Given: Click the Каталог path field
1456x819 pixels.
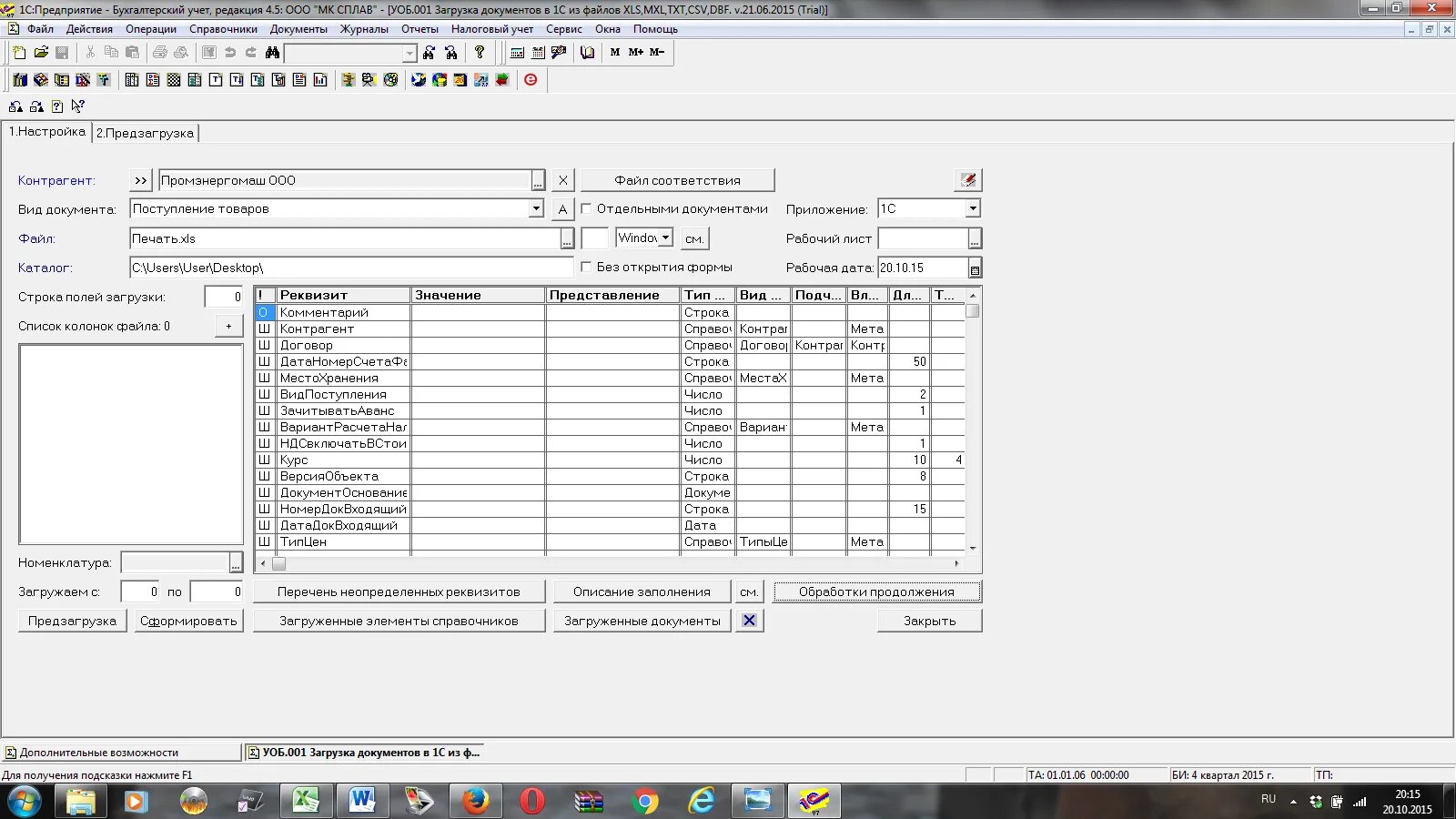Looking at the screenshot, I should 351,268.
